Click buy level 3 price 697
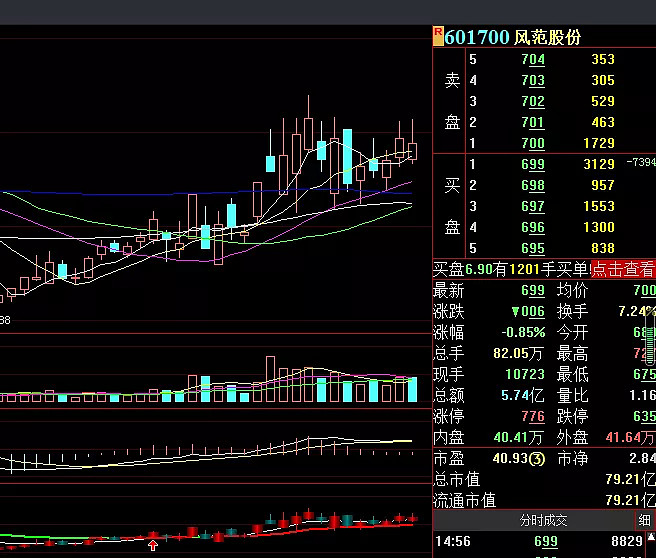The height and width of the screenshot is (558, 656). [533, 206]
